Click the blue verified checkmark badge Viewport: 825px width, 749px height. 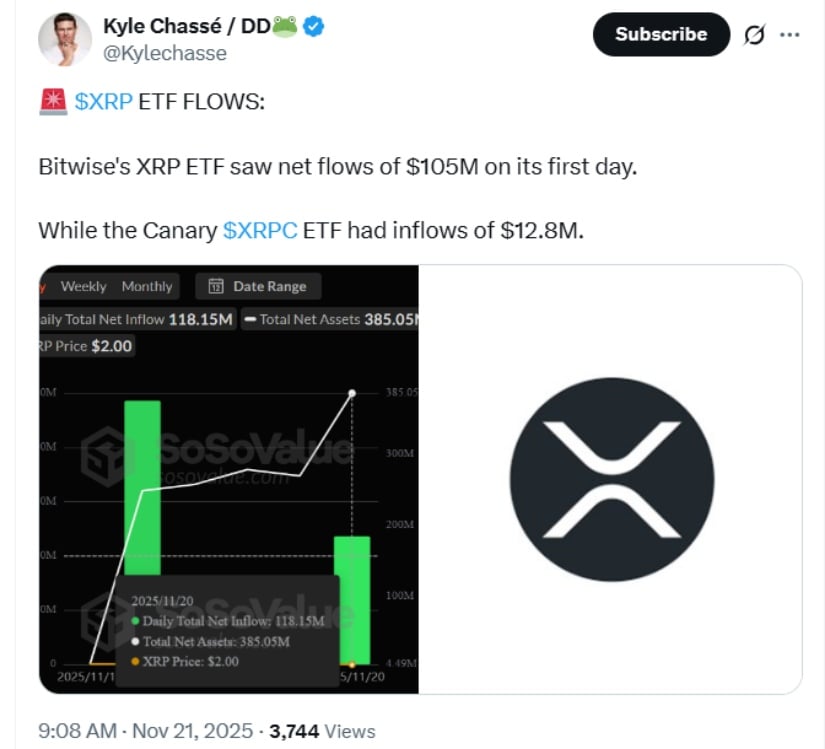pyautogui.click(x=315, y=27)
